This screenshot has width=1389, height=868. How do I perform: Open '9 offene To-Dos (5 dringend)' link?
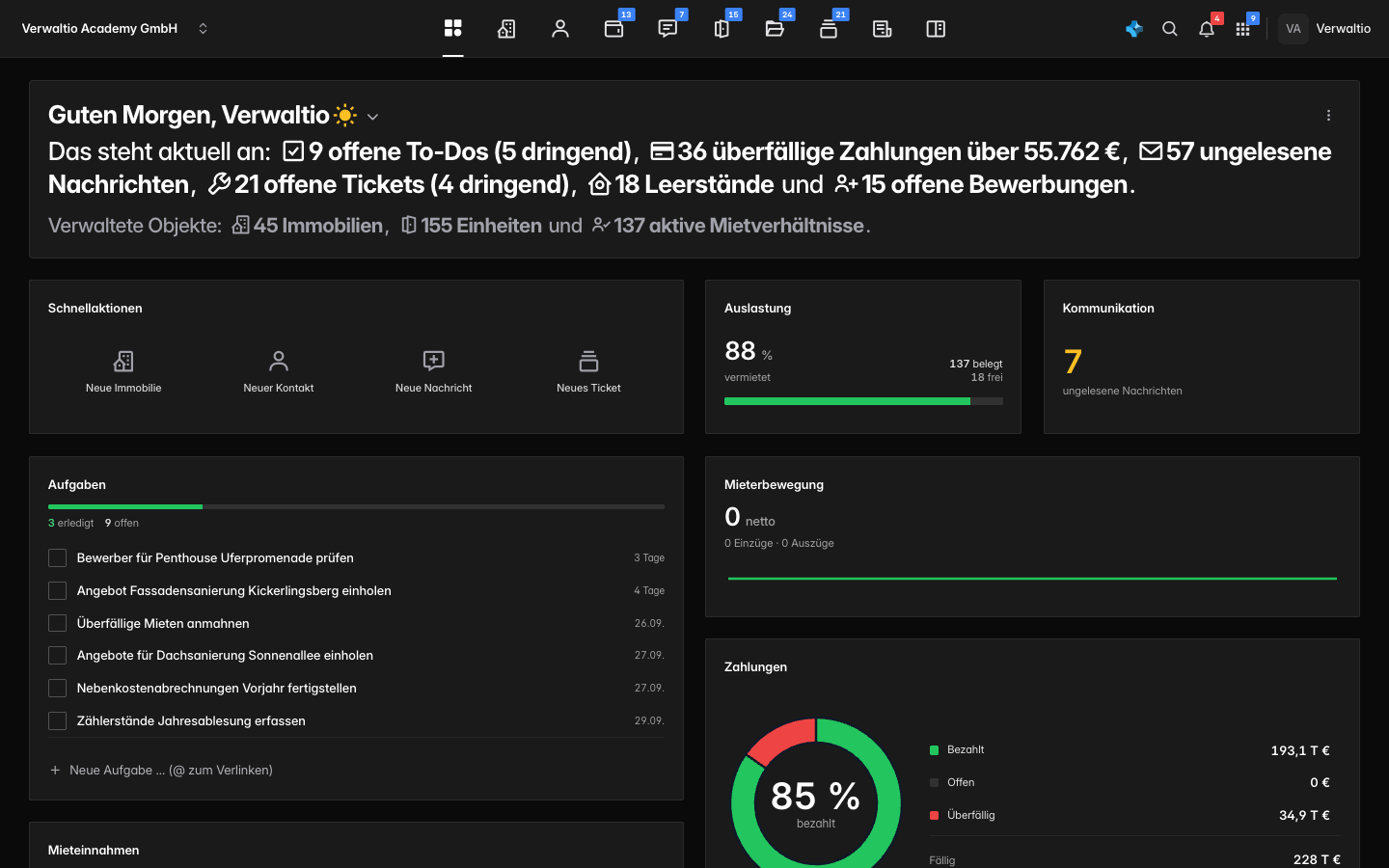tap(456, 151)
